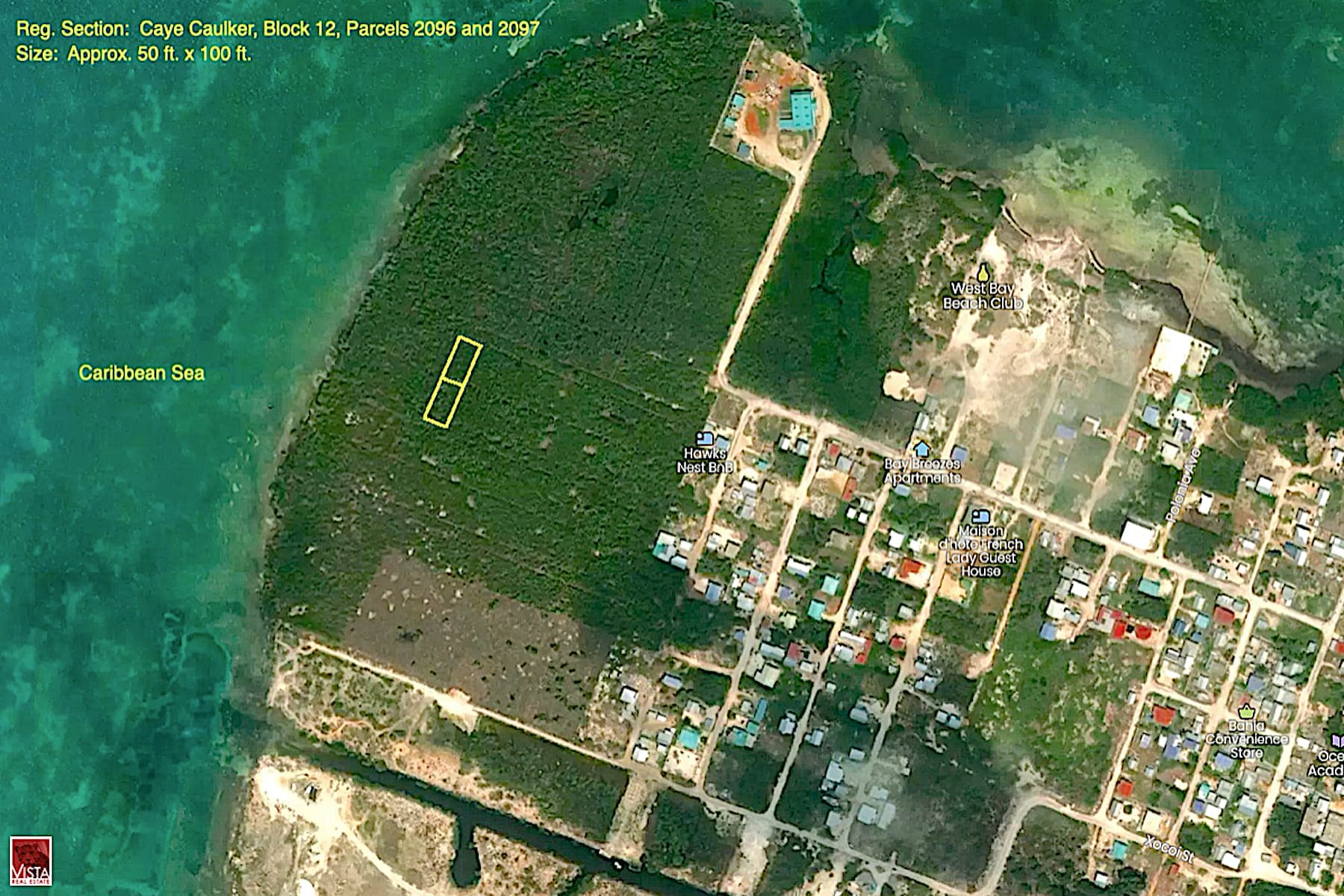Click the Caribbean Sea label

[141, 373]
